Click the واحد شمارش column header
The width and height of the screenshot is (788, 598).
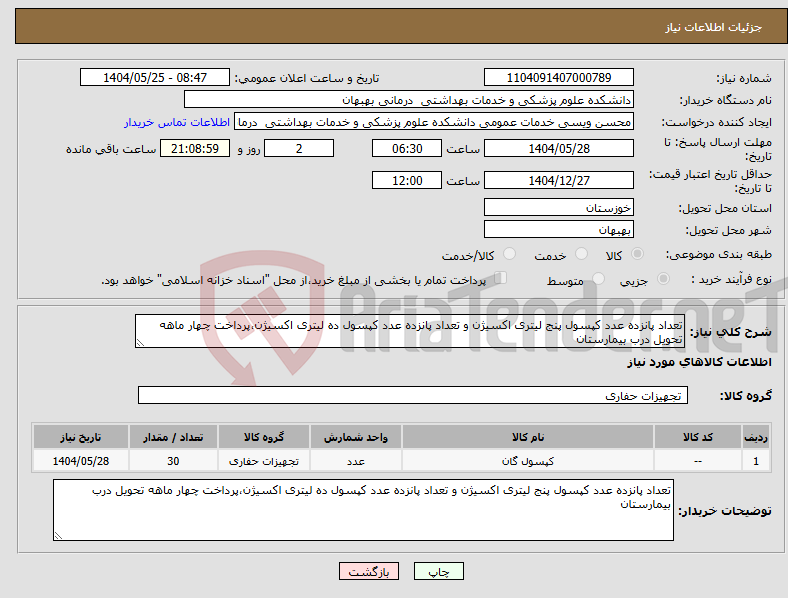(356, 437)
